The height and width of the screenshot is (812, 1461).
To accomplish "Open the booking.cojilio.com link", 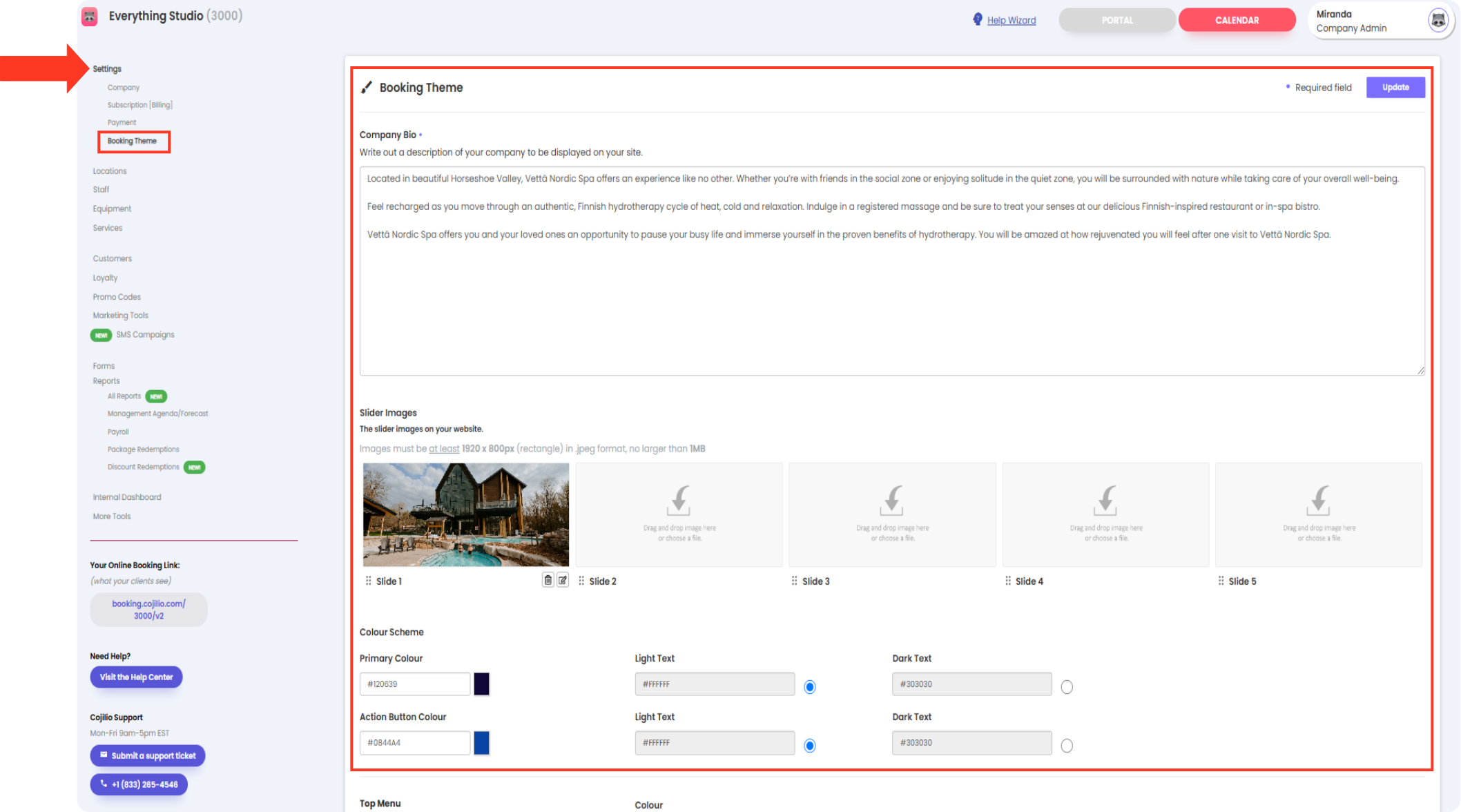I will [x=148, y=609].
